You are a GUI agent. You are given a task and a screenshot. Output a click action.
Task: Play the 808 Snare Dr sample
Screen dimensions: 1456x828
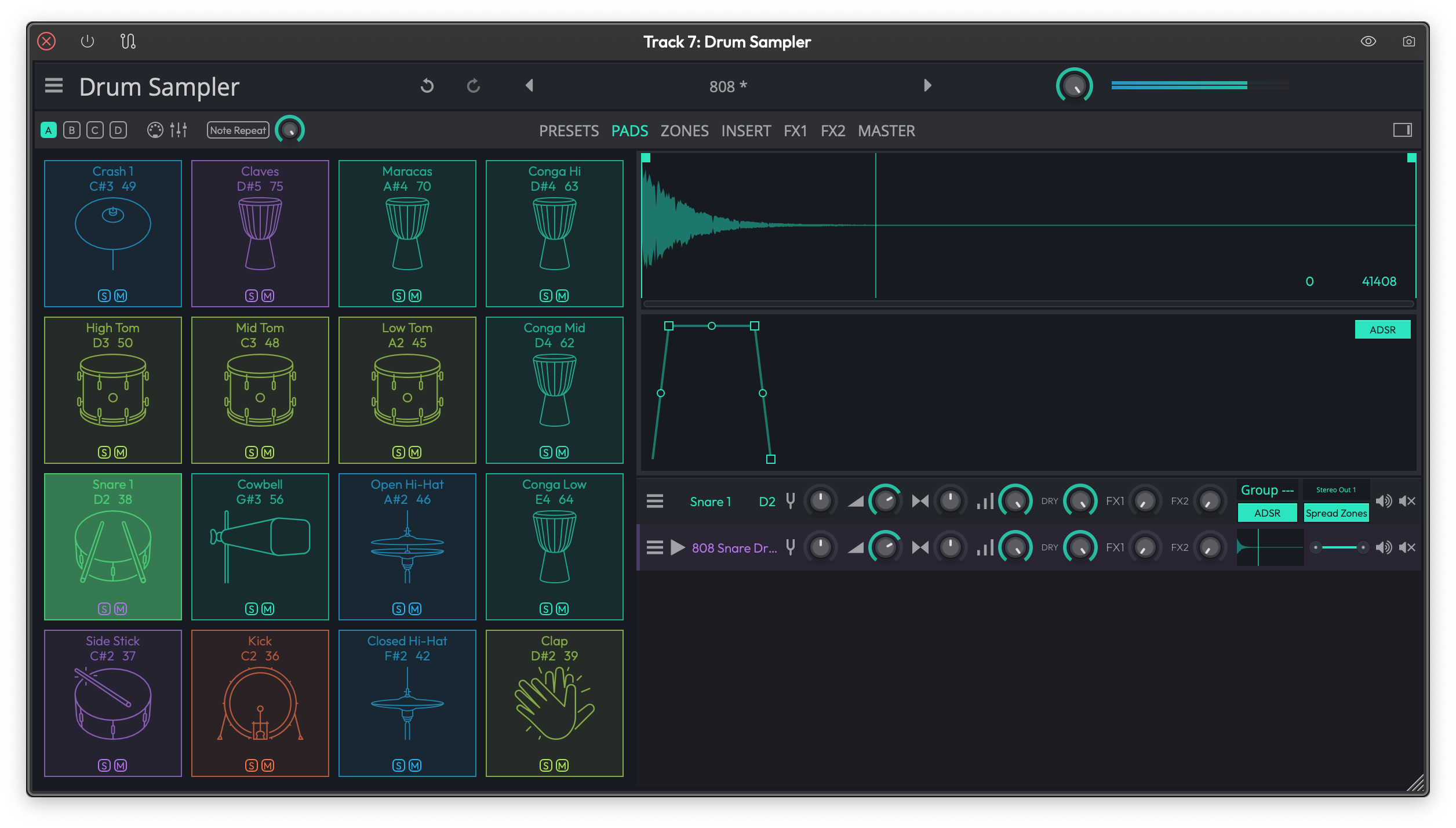(x=678, y=547)
